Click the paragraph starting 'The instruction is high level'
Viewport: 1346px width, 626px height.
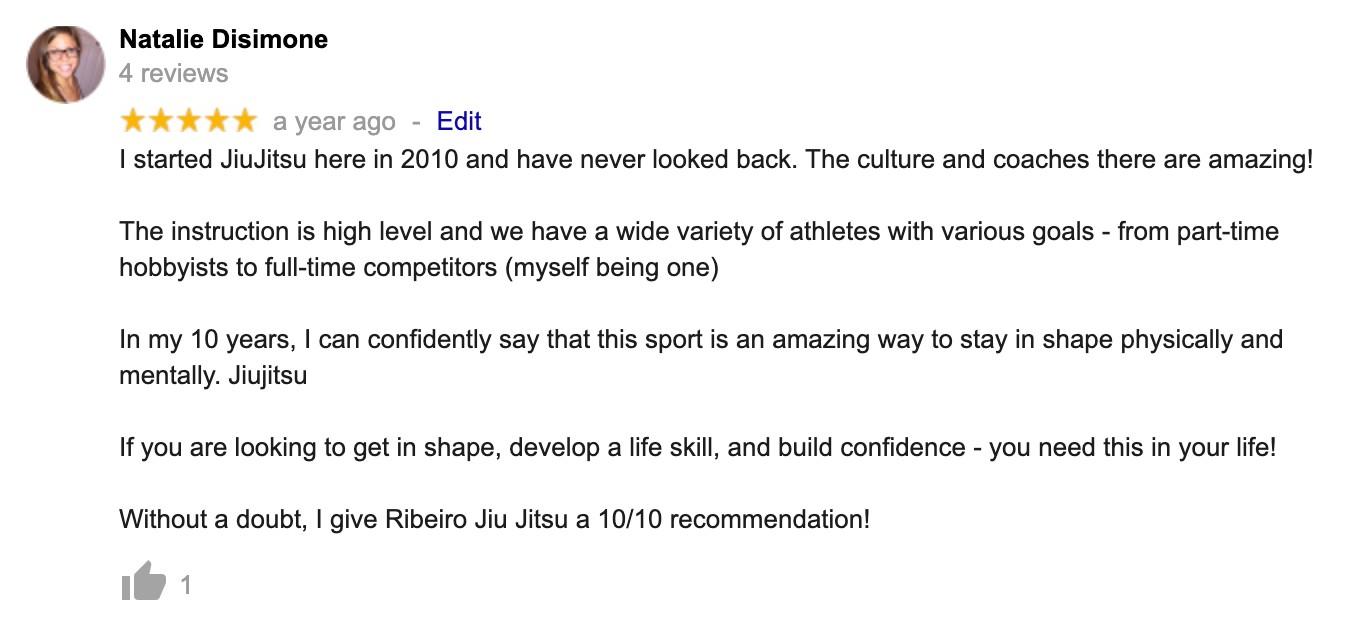click(699, 250)
